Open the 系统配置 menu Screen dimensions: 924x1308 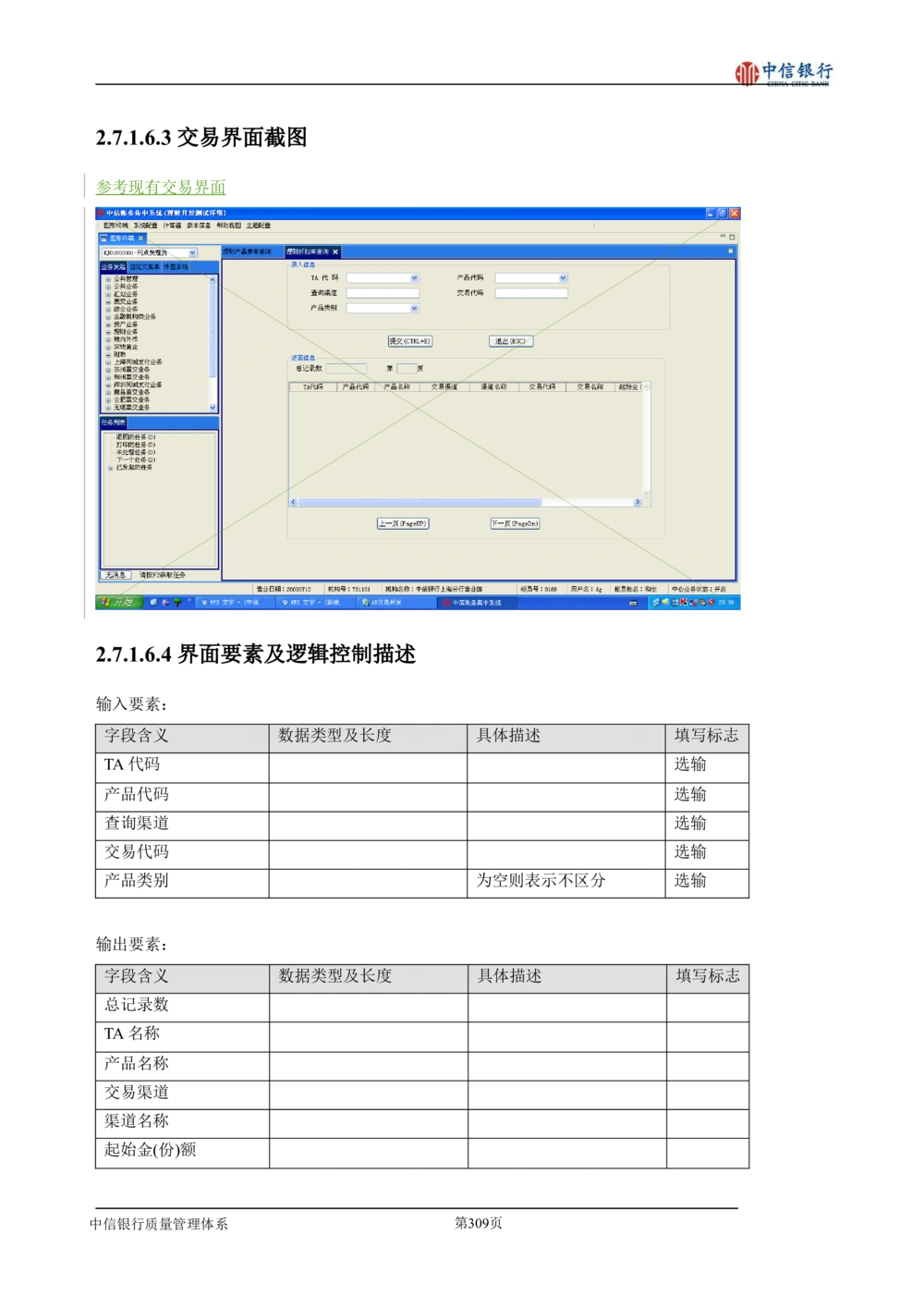[145, 226]
